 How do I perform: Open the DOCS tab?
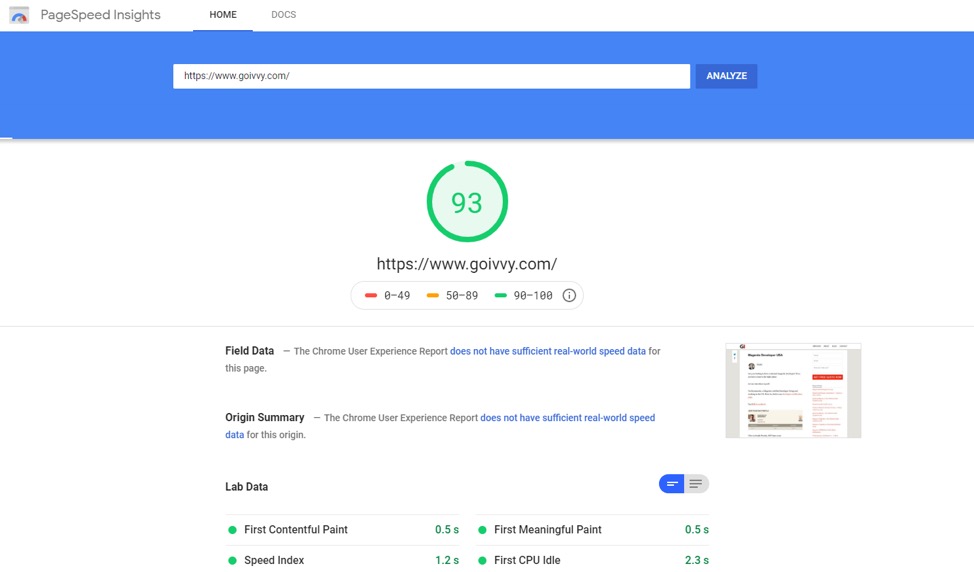(x=283, y=15)
